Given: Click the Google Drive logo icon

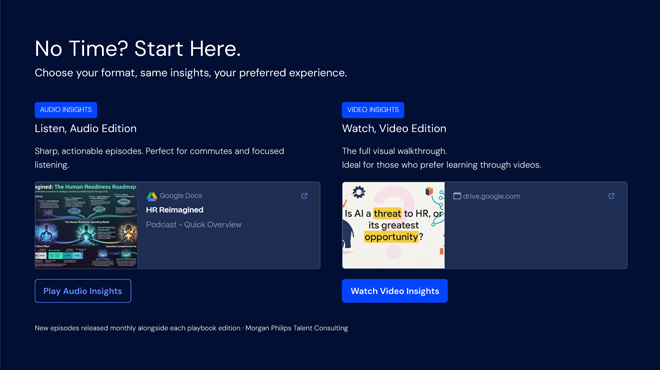Looking at the screenshot, I should tap(152, 196).
